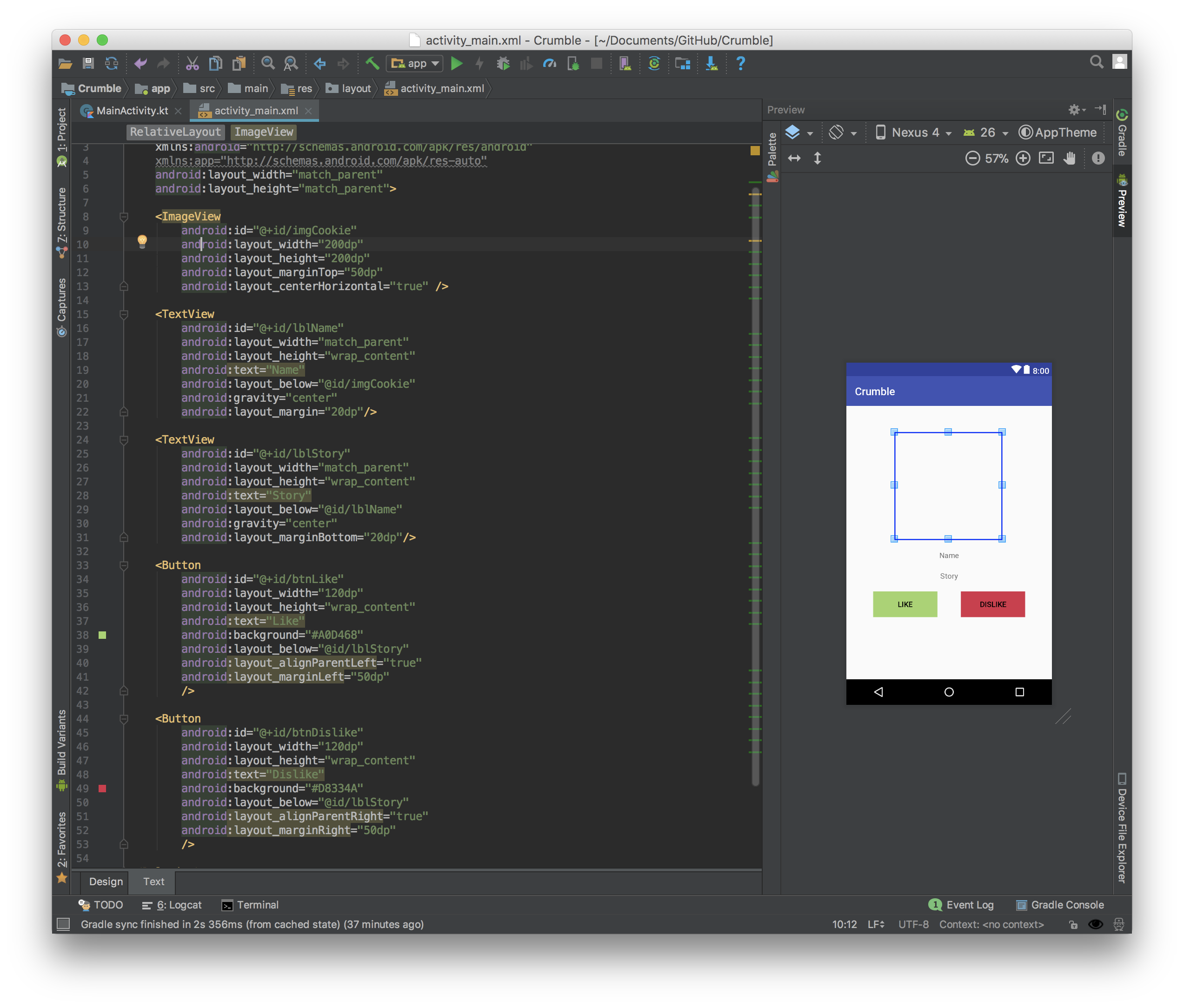Viewport: 1184px width, 1008px height.
Task: Click the RelativeLayout breadcrumb in editor
Action: click(x=175, y=132)
